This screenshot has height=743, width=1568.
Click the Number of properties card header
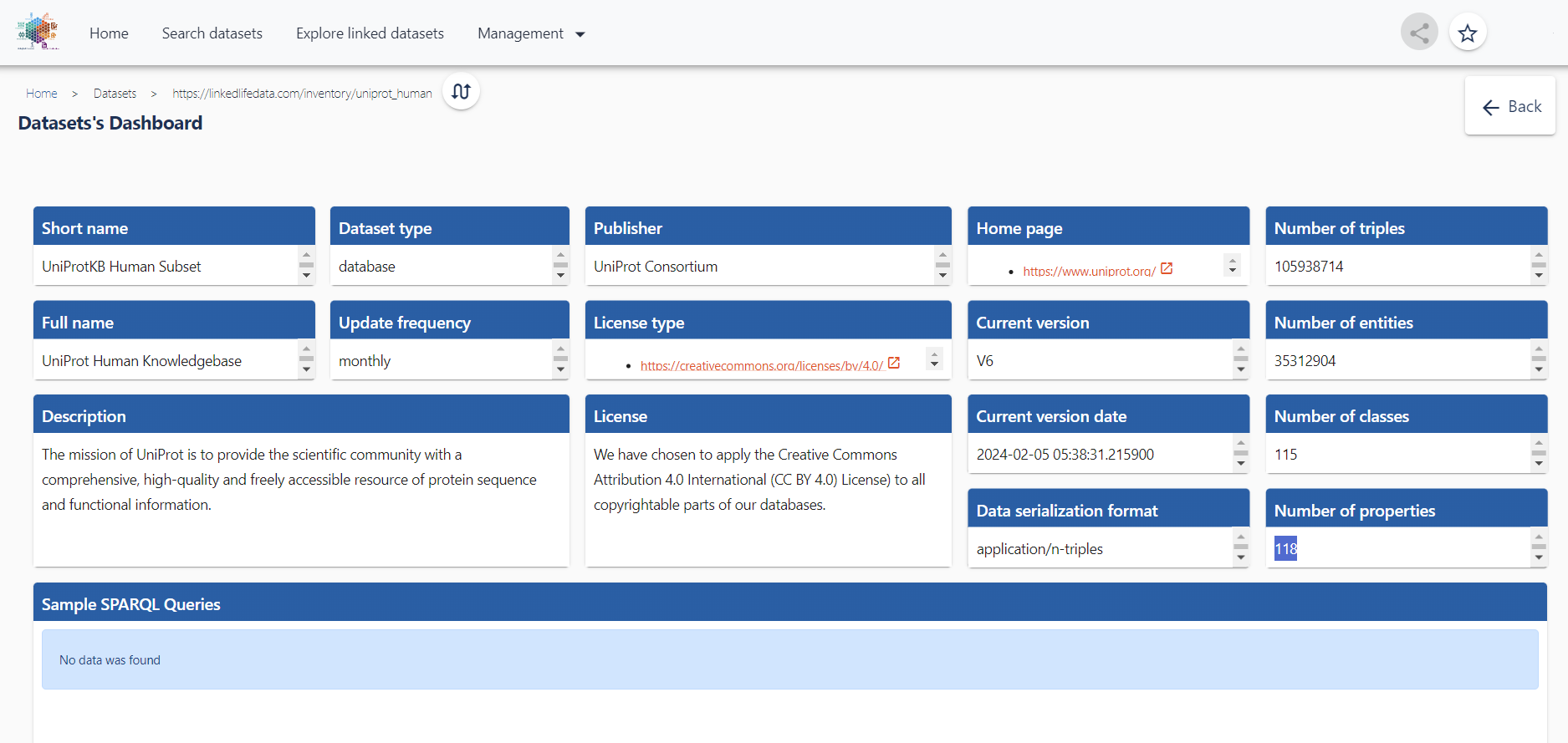pos(1407,510)
